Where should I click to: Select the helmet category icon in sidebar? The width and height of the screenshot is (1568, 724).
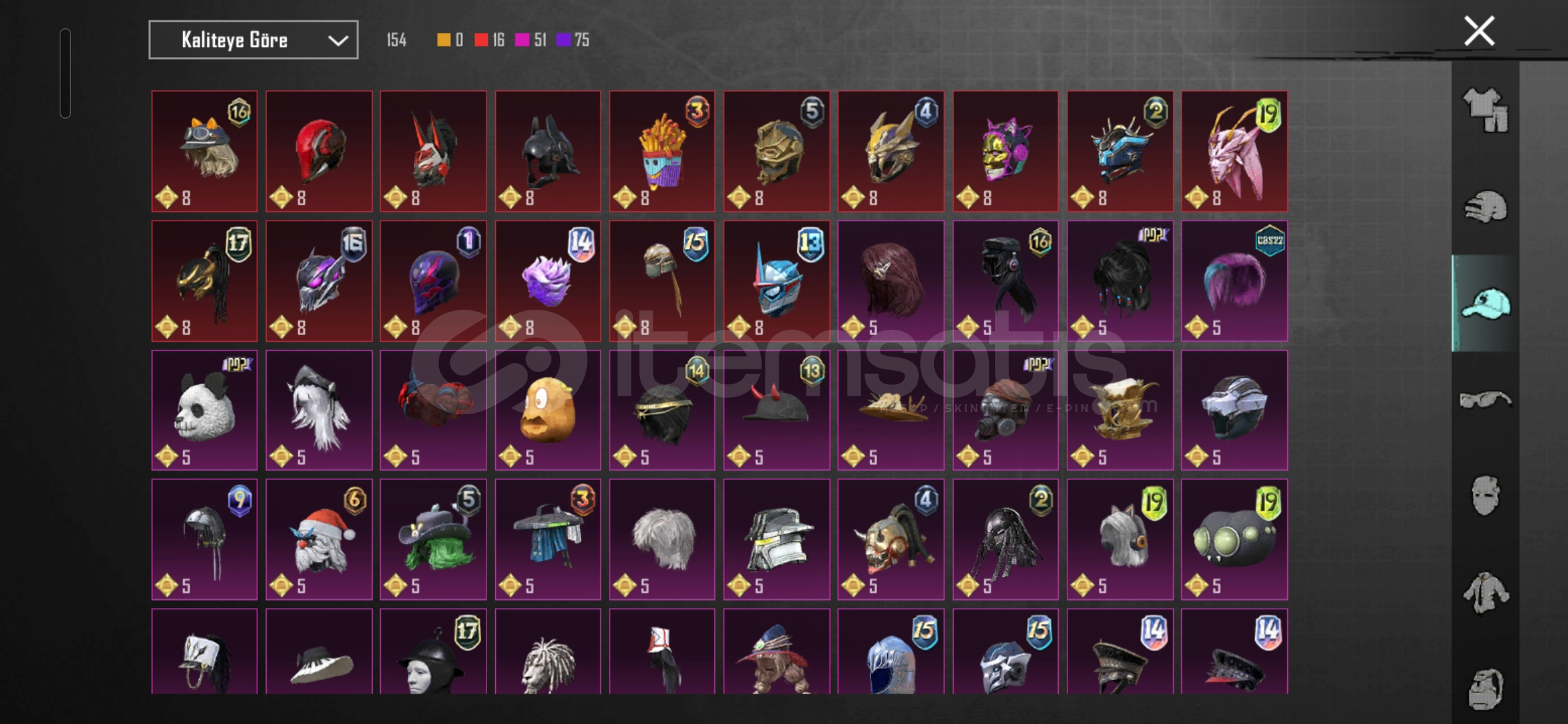(x=1486, y=206)
